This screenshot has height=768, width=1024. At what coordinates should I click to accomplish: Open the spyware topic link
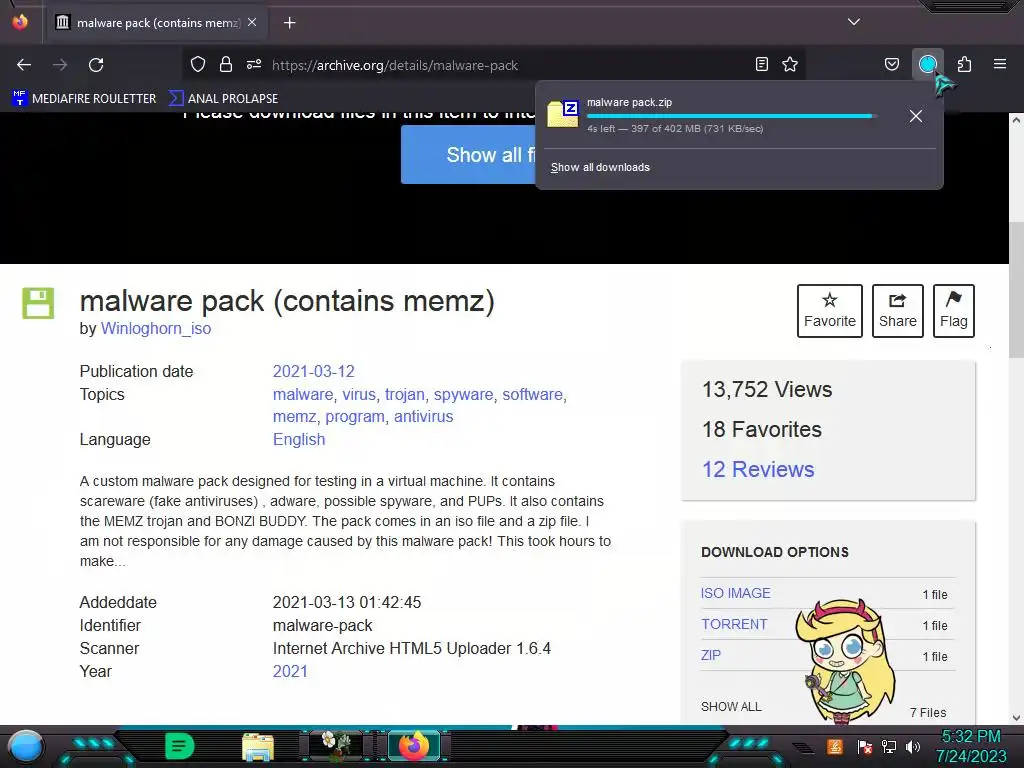(x=463, y=394)
